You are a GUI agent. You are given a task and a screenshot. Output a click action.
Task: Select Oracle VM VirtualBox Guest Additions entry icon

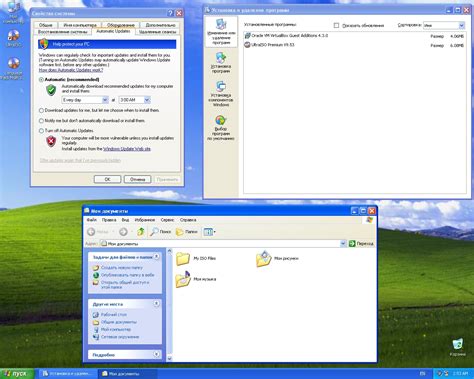pyautogui.click(x=247, y=35)
